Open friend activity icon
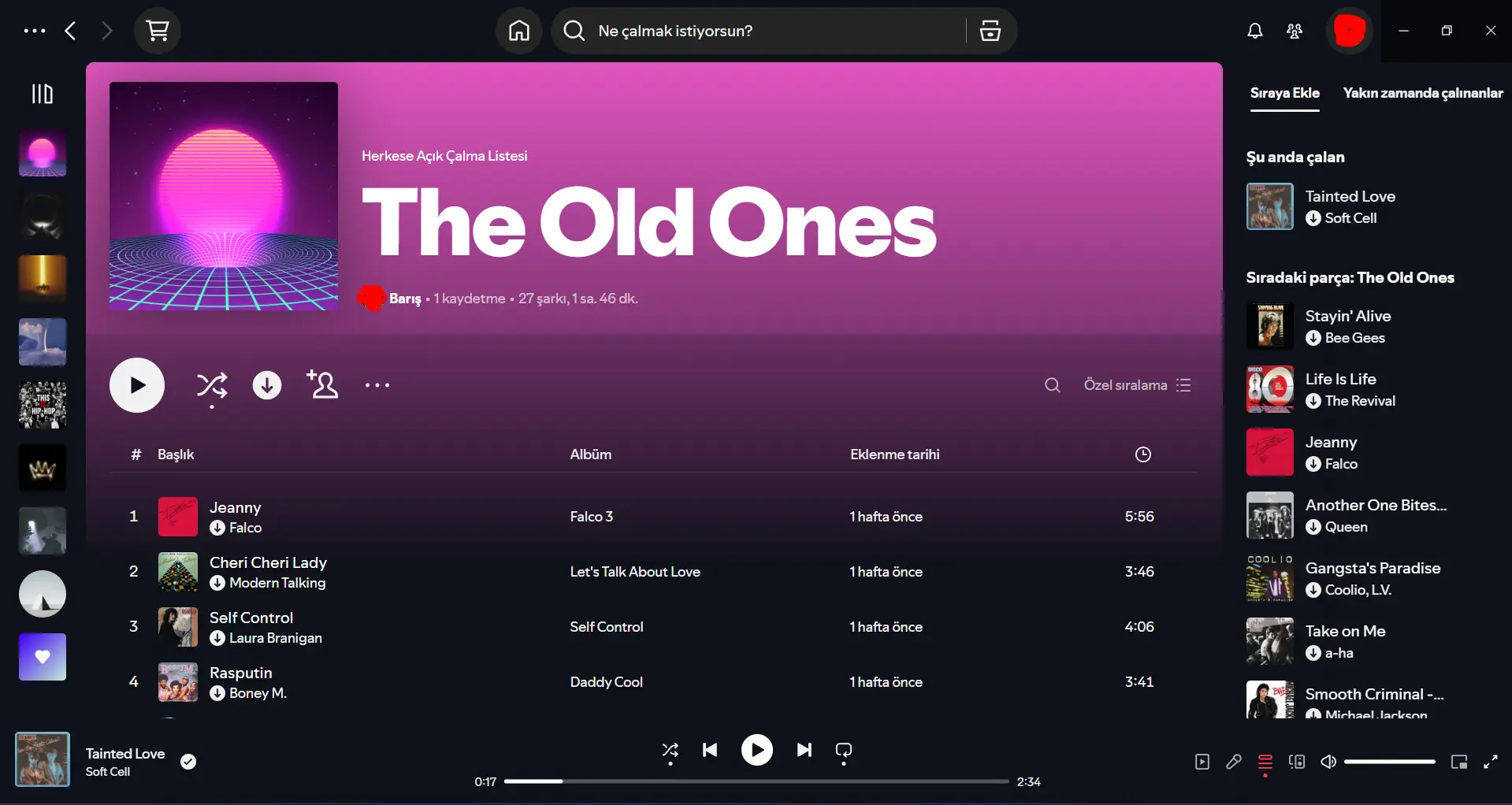Image resolution: width=1512 pixels, height=805 pixels. 1294,31
